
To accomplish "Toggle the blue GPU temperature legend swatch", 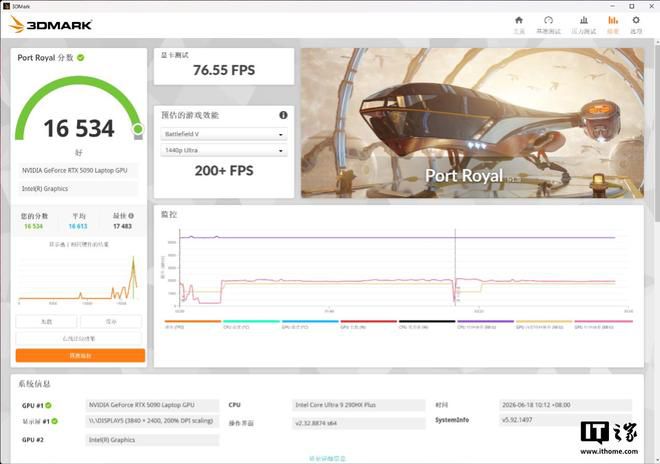I will click(310, 321).
